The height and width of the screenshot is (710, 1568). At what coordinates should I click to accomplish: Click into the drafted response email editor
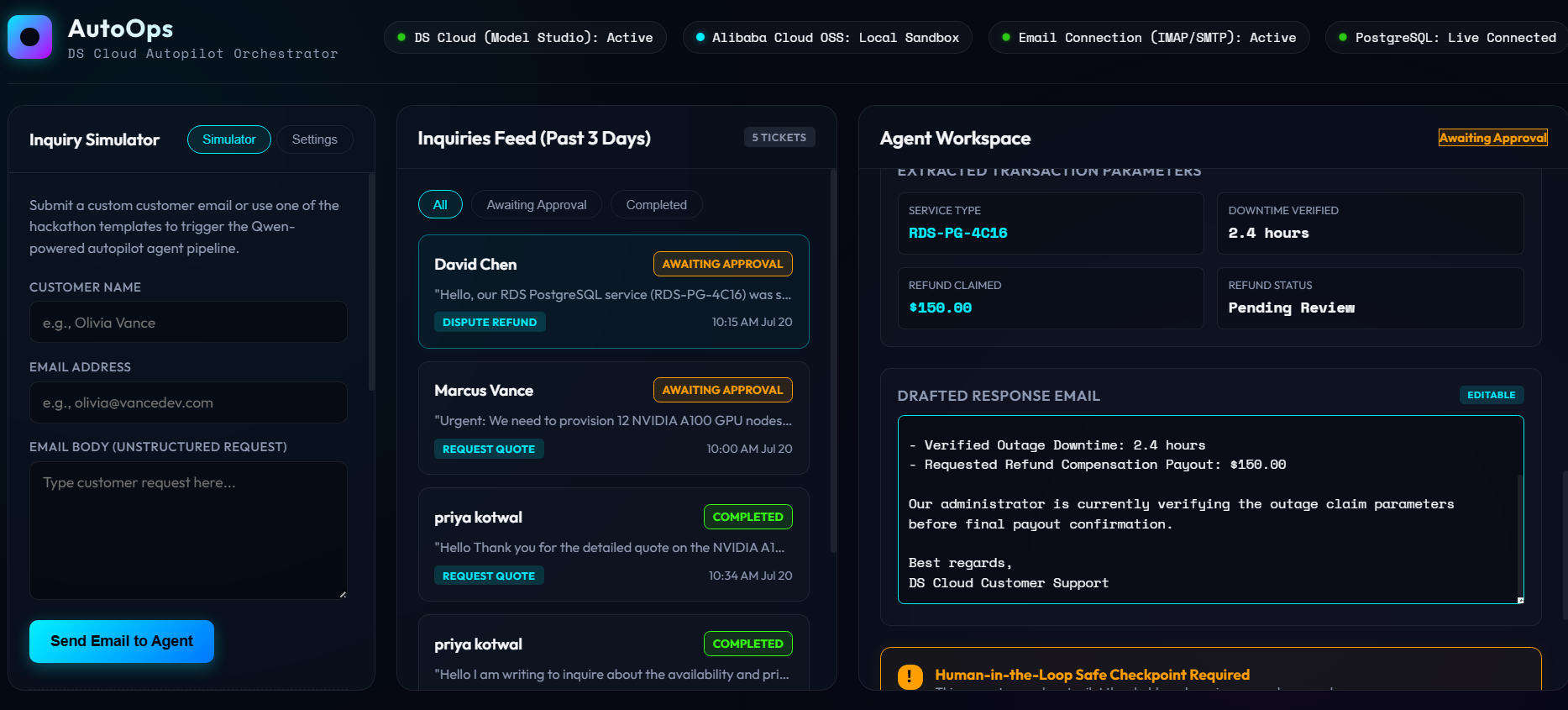coord(1210,509)
